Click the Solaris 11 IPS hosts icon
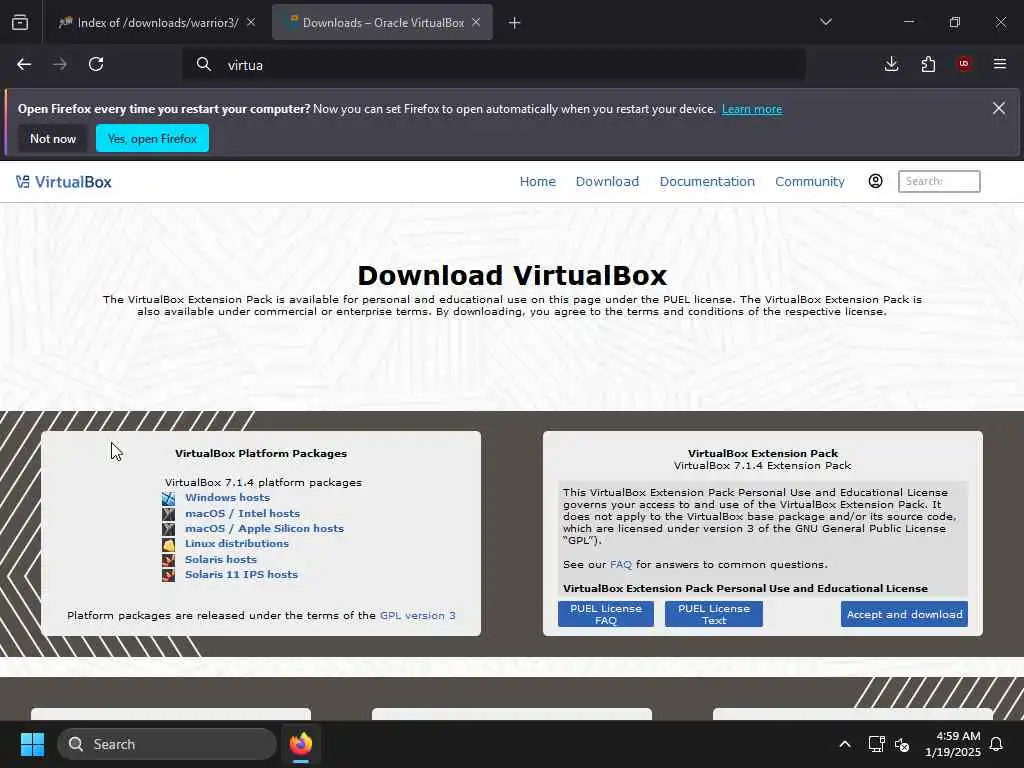This screenshot has width=1024, height=768. 168,575
